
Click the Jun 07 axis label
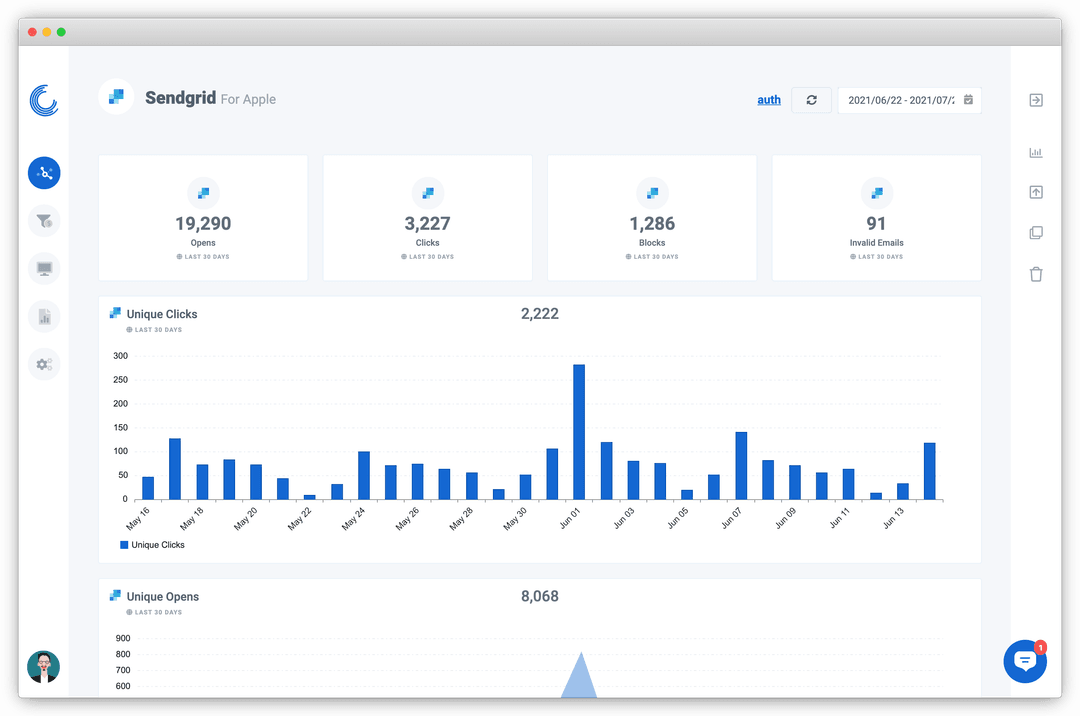[731, 518]
